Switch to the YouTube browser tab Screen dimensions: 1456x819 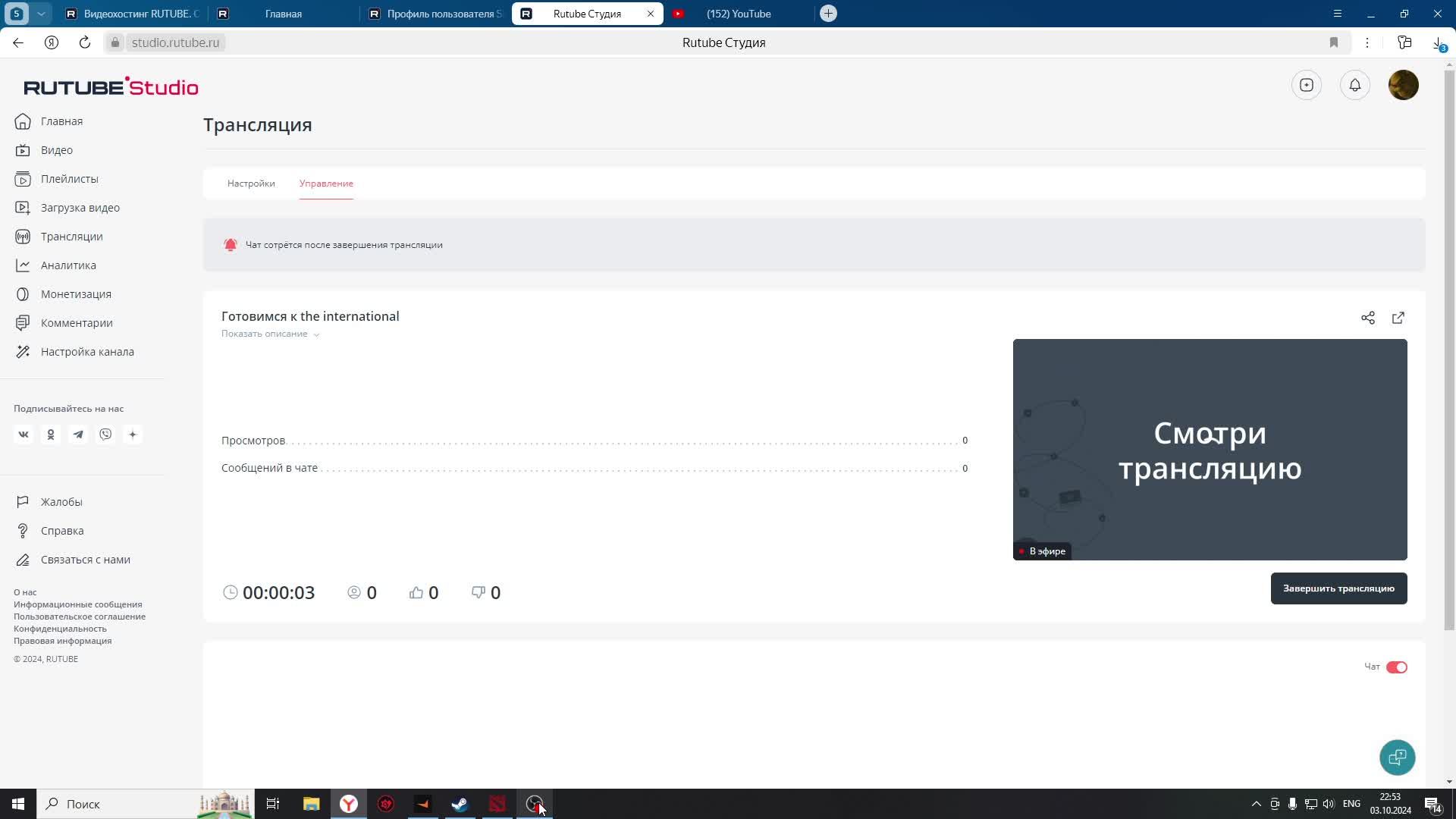tap(739, 14)
